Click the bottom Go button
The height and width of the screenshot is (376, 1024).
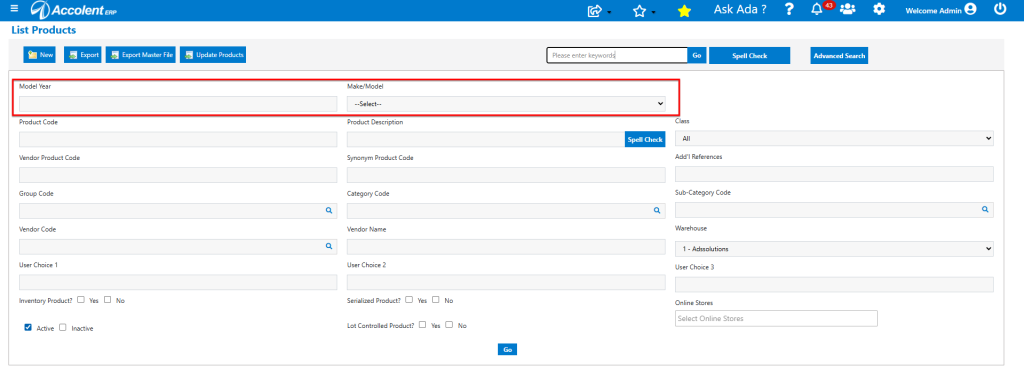point(507,349)
